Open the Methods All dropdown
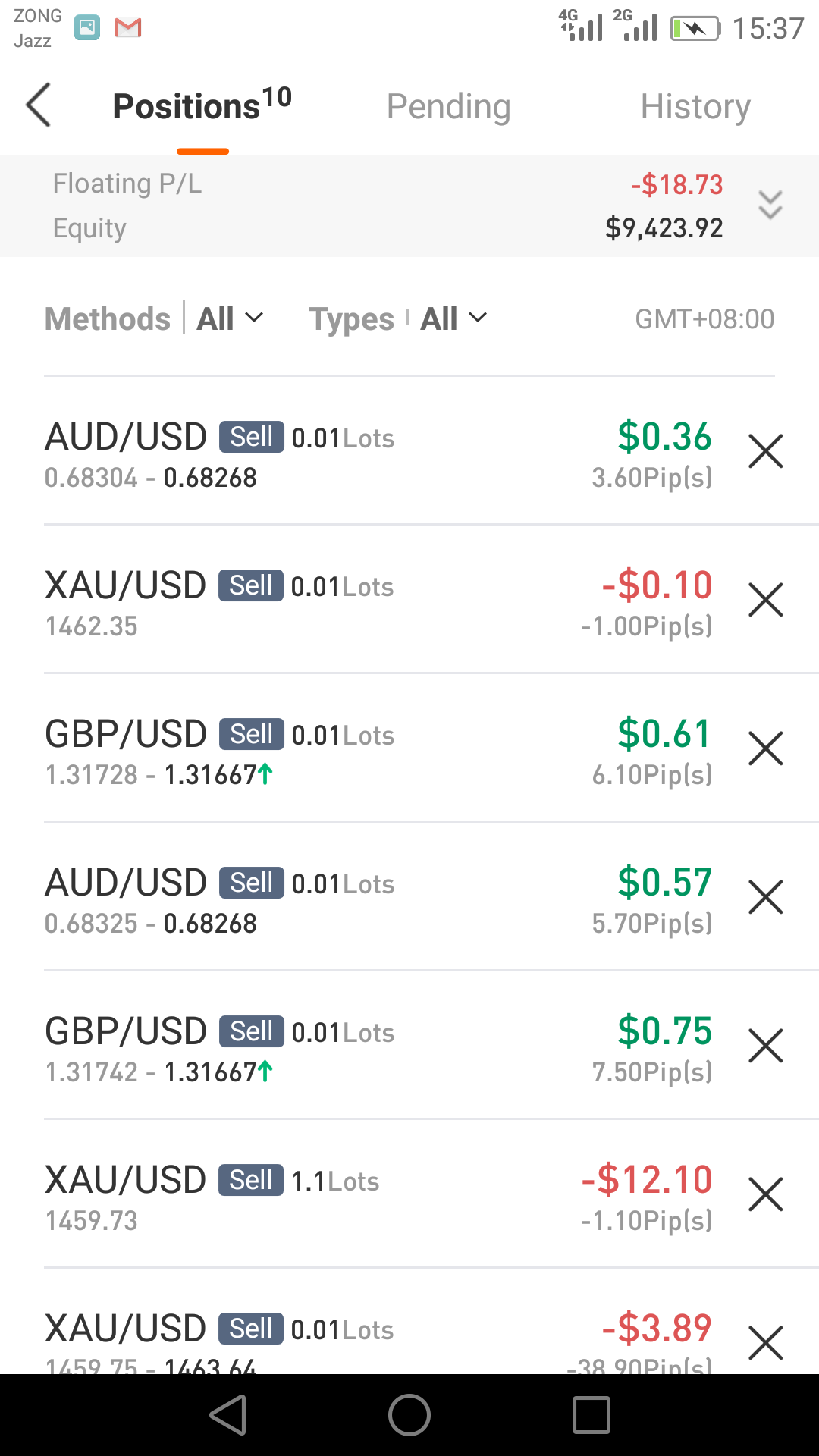The width and height of the screenshot is (819, 1456). 231,318
